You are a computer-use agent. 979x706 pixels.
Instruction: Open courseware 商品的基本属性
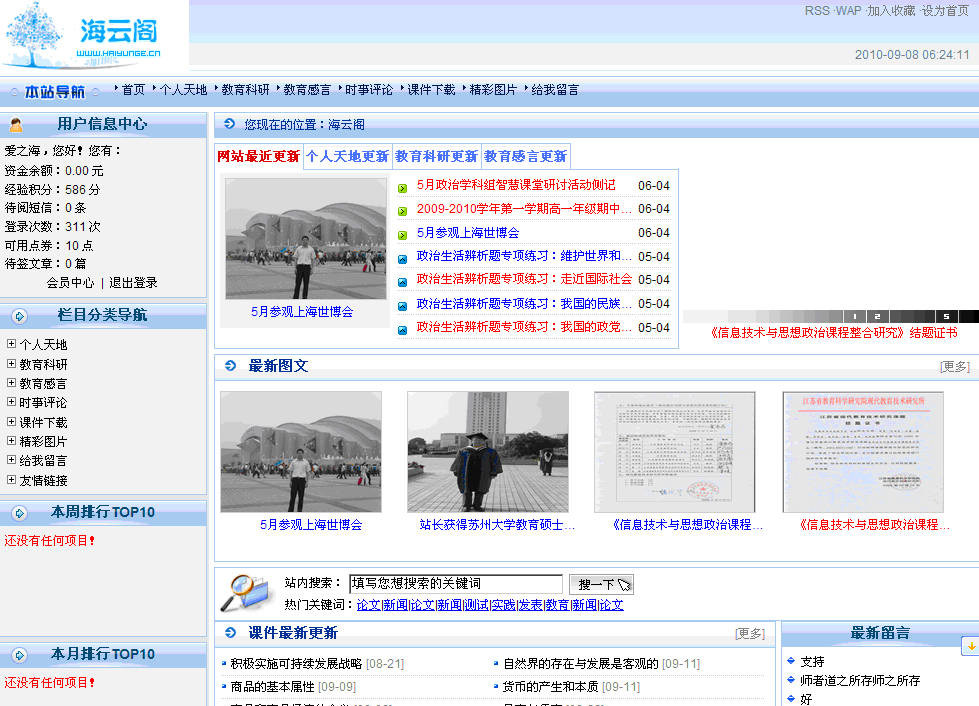coord(272,687)
